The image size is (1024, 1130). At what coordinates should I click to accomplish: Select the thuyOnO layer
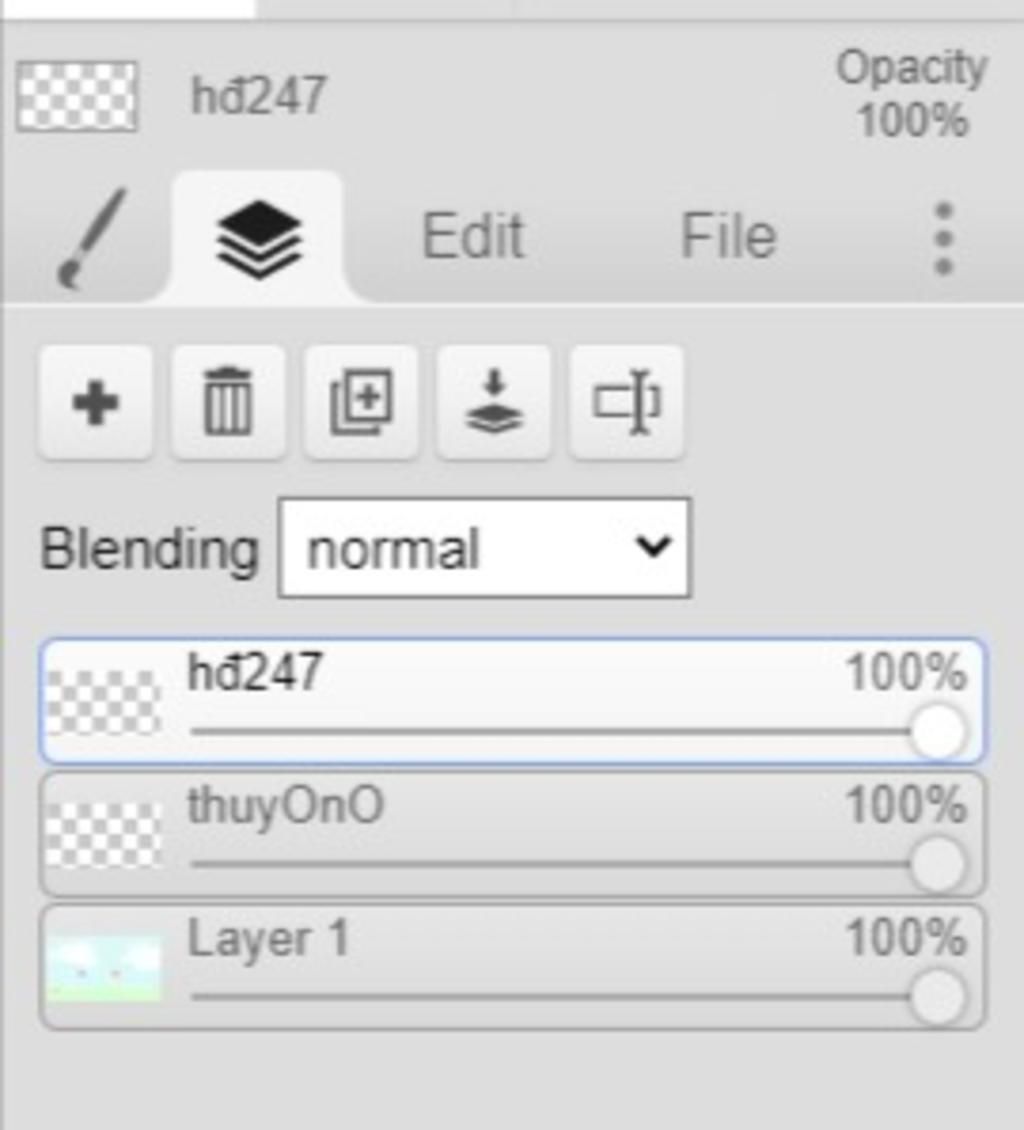pos(512,834)
